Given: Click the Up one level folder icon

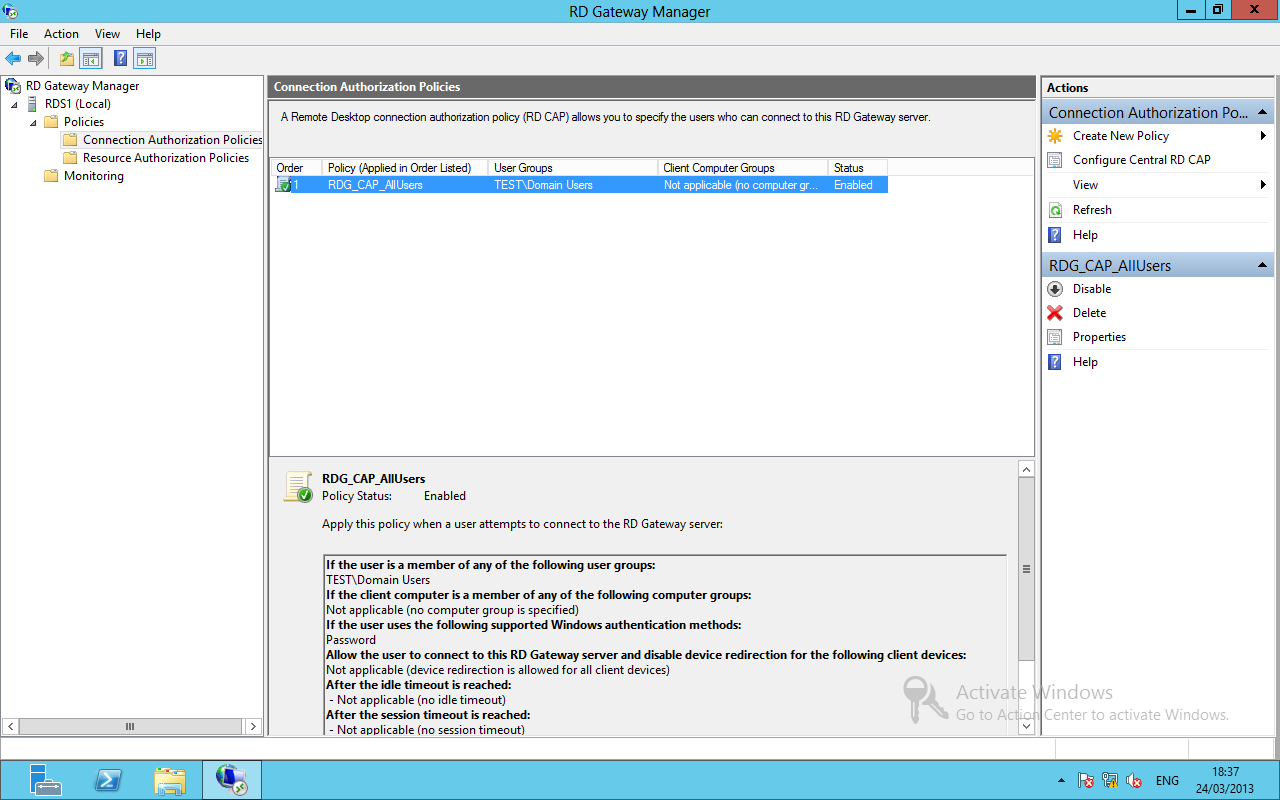Looking at the screenshot, I should pos(67,59).
